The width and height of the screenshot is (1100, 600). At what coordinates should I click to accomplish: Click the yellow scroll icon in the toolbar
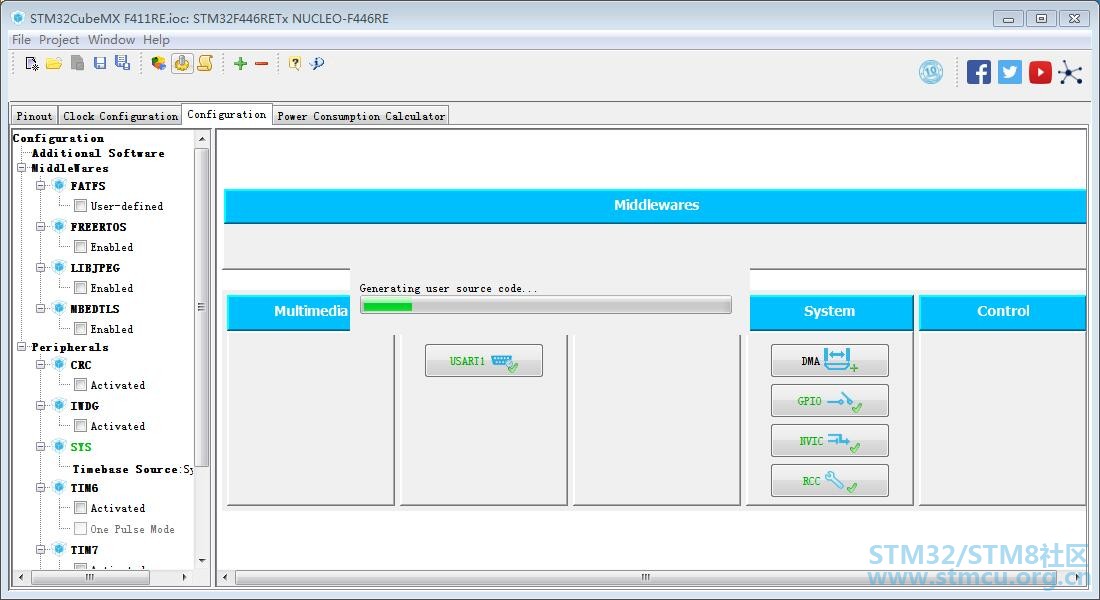point(205,63)
